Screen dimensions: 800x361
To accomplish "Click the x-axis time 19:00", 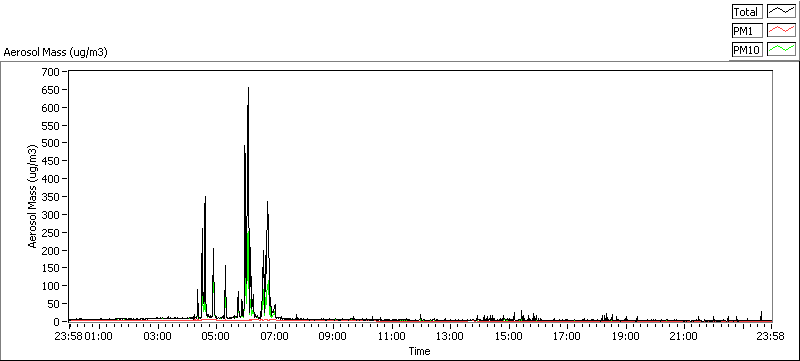I will [x=626, y=336].
